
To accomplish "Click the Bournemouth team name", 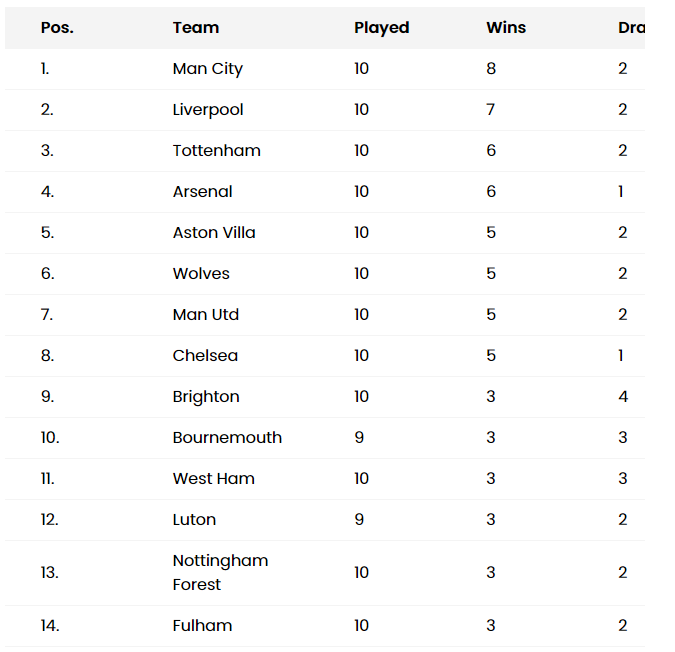I will [227, 438].
